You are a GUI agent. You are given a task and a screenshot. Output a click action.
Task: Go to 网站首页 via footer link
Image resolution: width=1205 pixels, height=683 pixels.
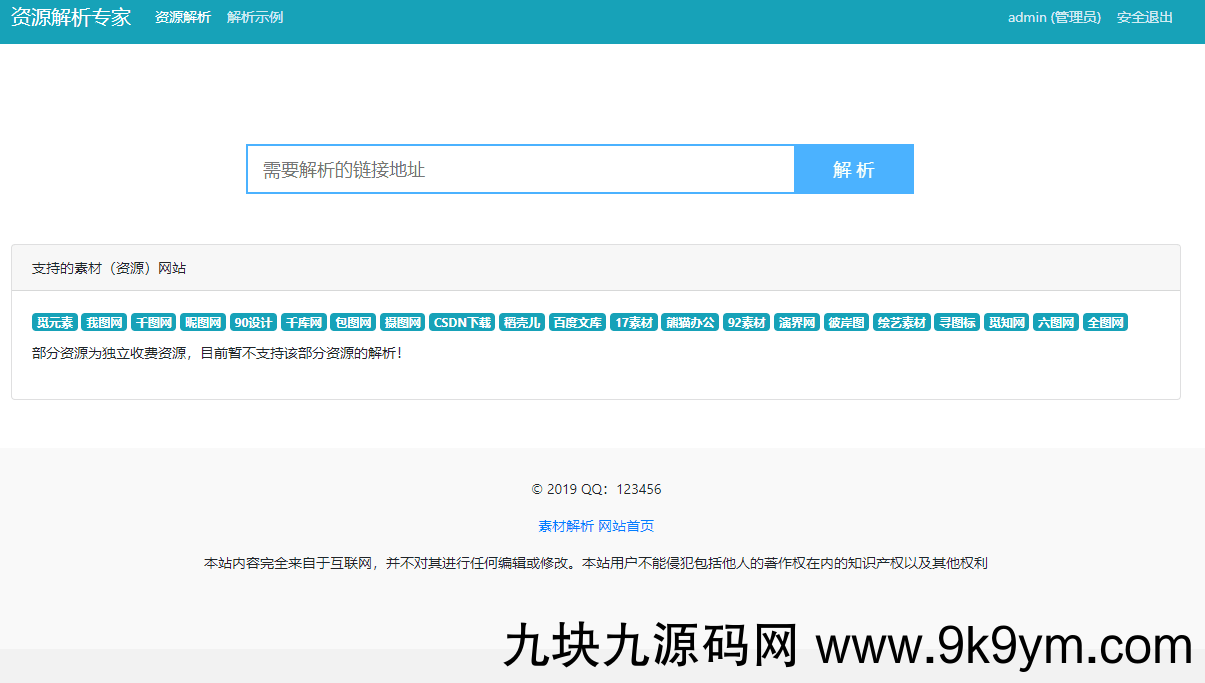(626, 526)
